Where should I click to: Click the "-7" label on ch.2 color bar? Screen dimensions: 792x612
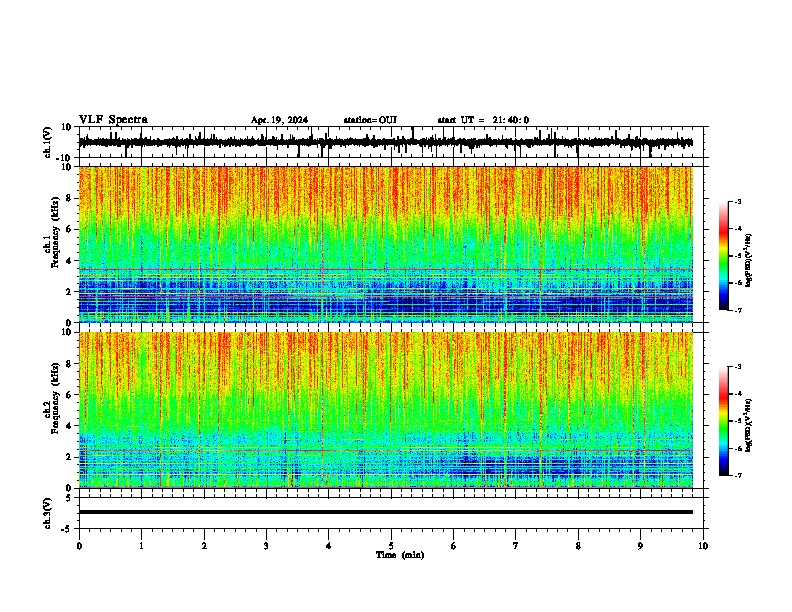(737, 476)
